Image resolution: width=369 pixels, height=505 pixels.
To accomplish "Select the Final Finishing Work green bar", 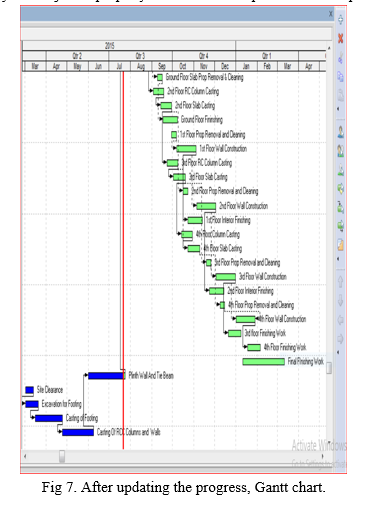I will pos(263,362).
